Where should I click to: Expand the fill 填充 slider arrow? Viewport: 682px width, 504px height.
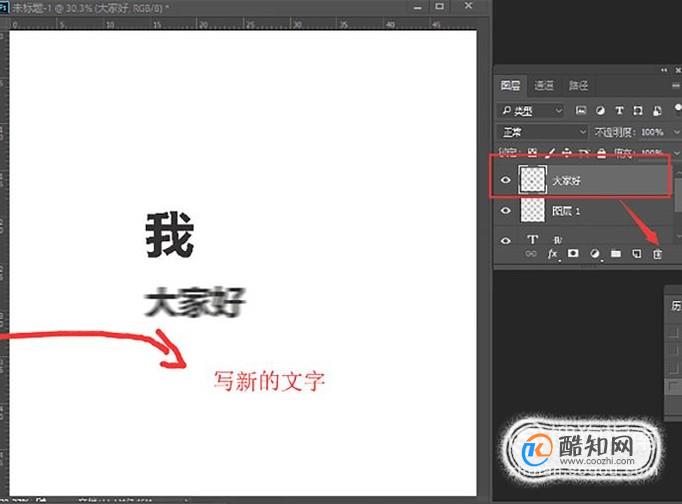click(x=676, y=153)
